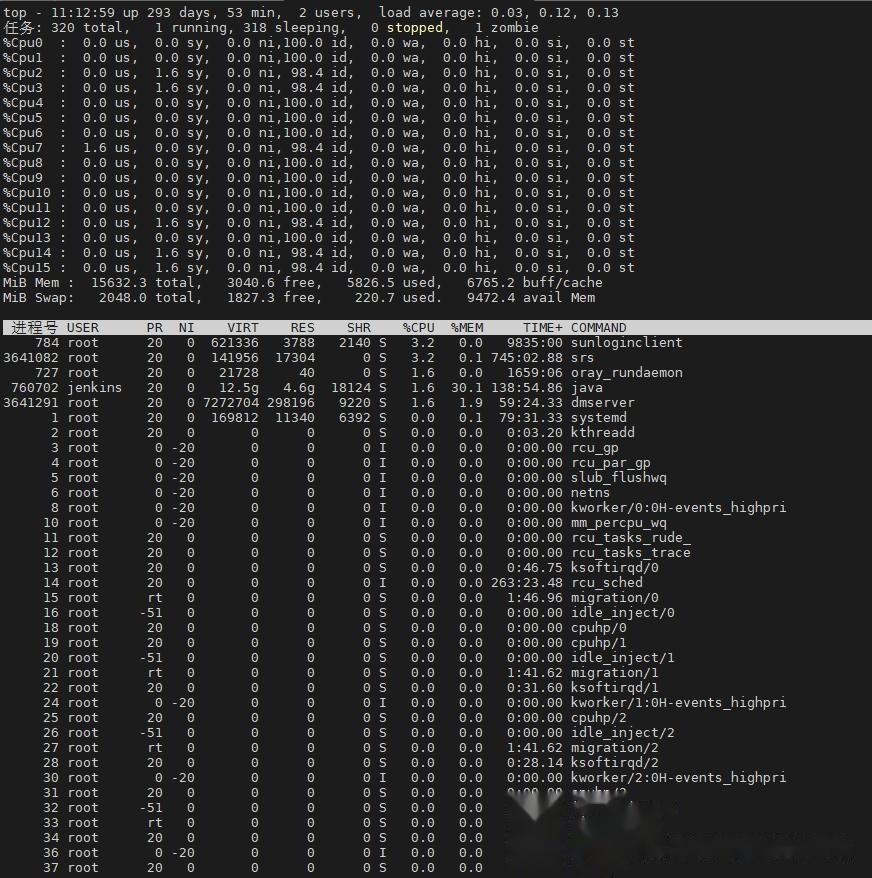872x878 pixels.
Task: Select kworker/1:0H-events_highpri command
Action: 678,703
